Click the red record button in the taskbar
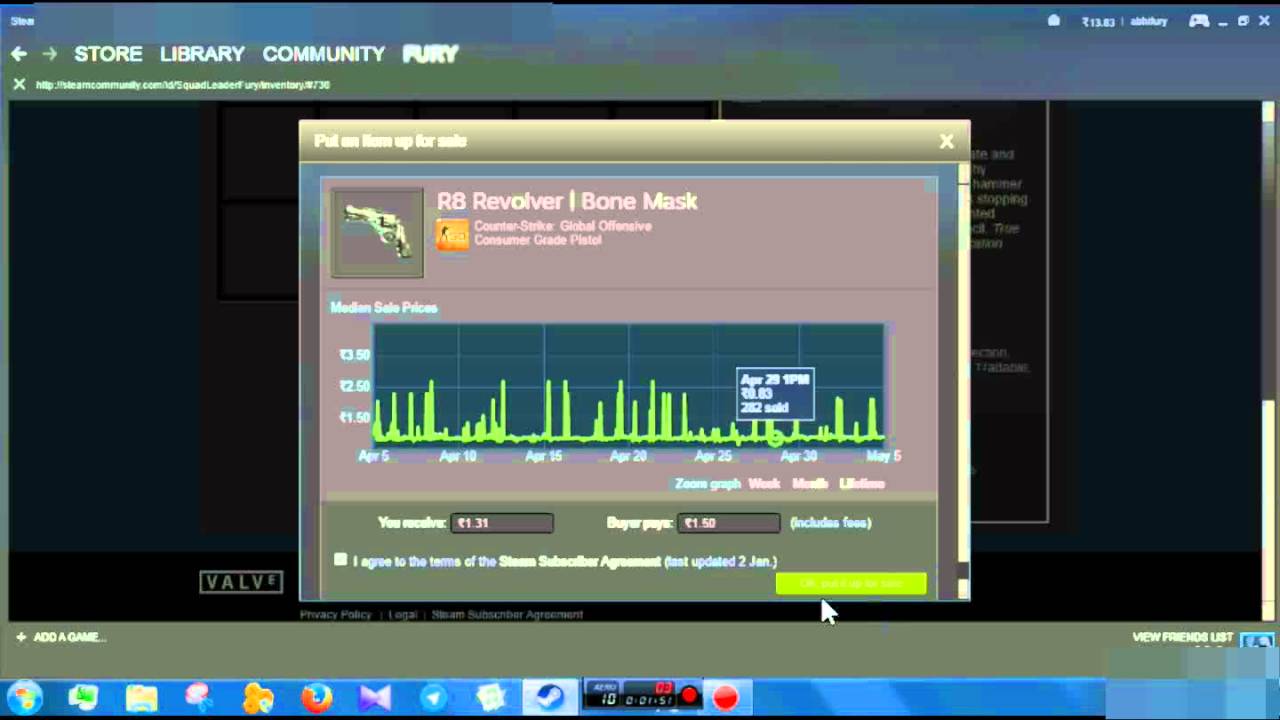The image size is (1280, 720). coord(726,697)
